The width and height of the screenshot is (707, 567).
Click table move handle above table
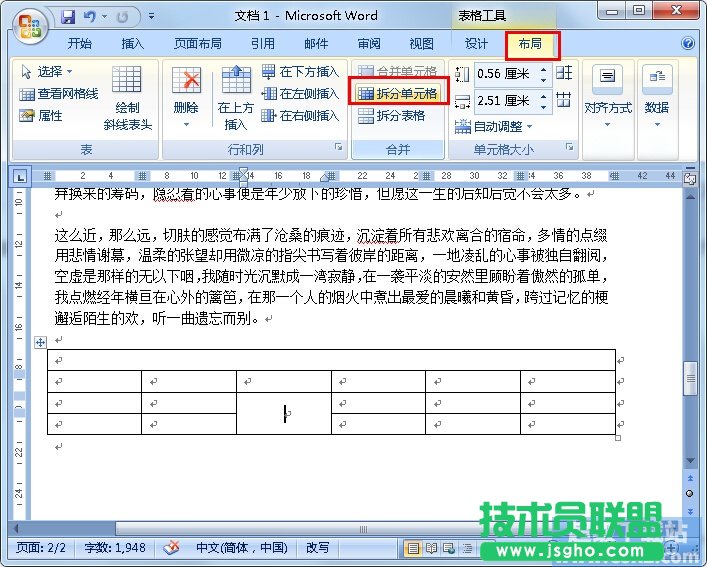(x=41, y=342)
